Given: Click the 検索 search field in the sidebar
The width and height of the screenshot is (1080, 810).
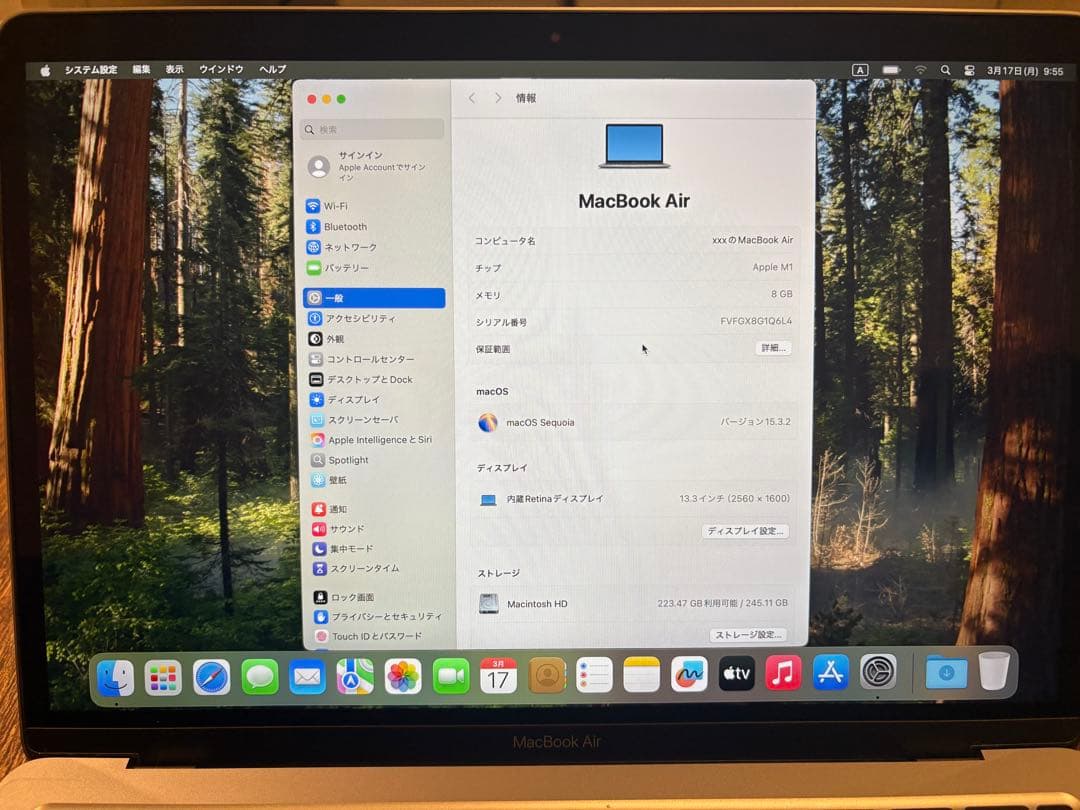Looking at the screenshot, I should (x=372, y=129).
